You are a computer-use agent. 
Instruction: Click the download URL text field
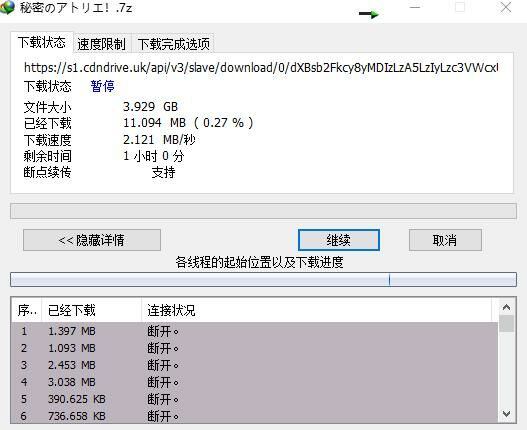[261, 68]
